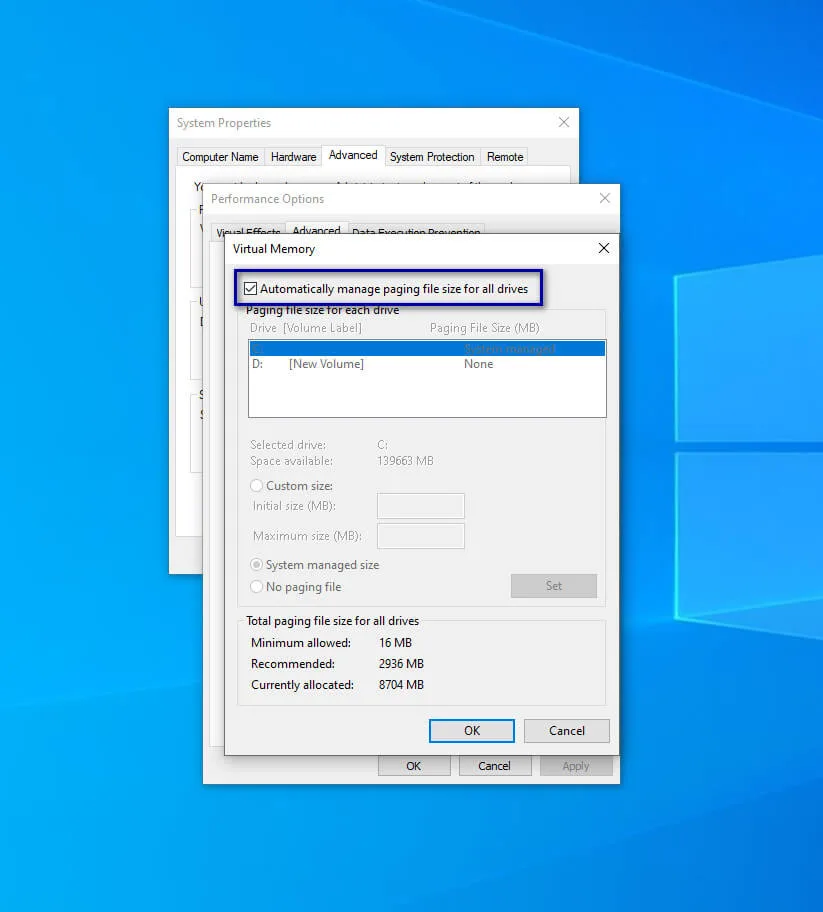Select Advanced tab in System Properties
This screenshot has height=912, width=823.
[353, 155]
